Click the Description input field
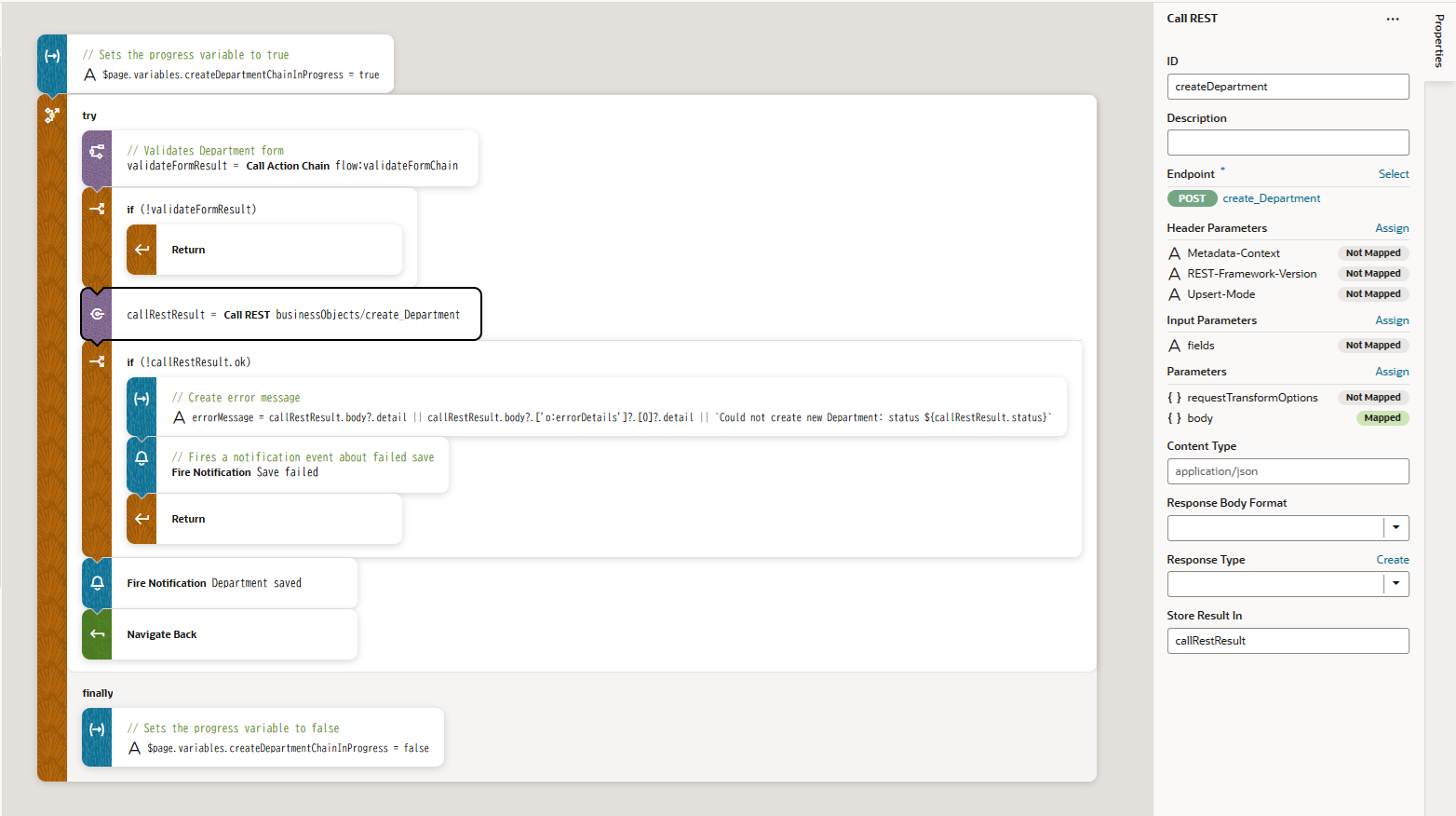The width and height of the screenshot is (1456, 816). click(1287, 143)
